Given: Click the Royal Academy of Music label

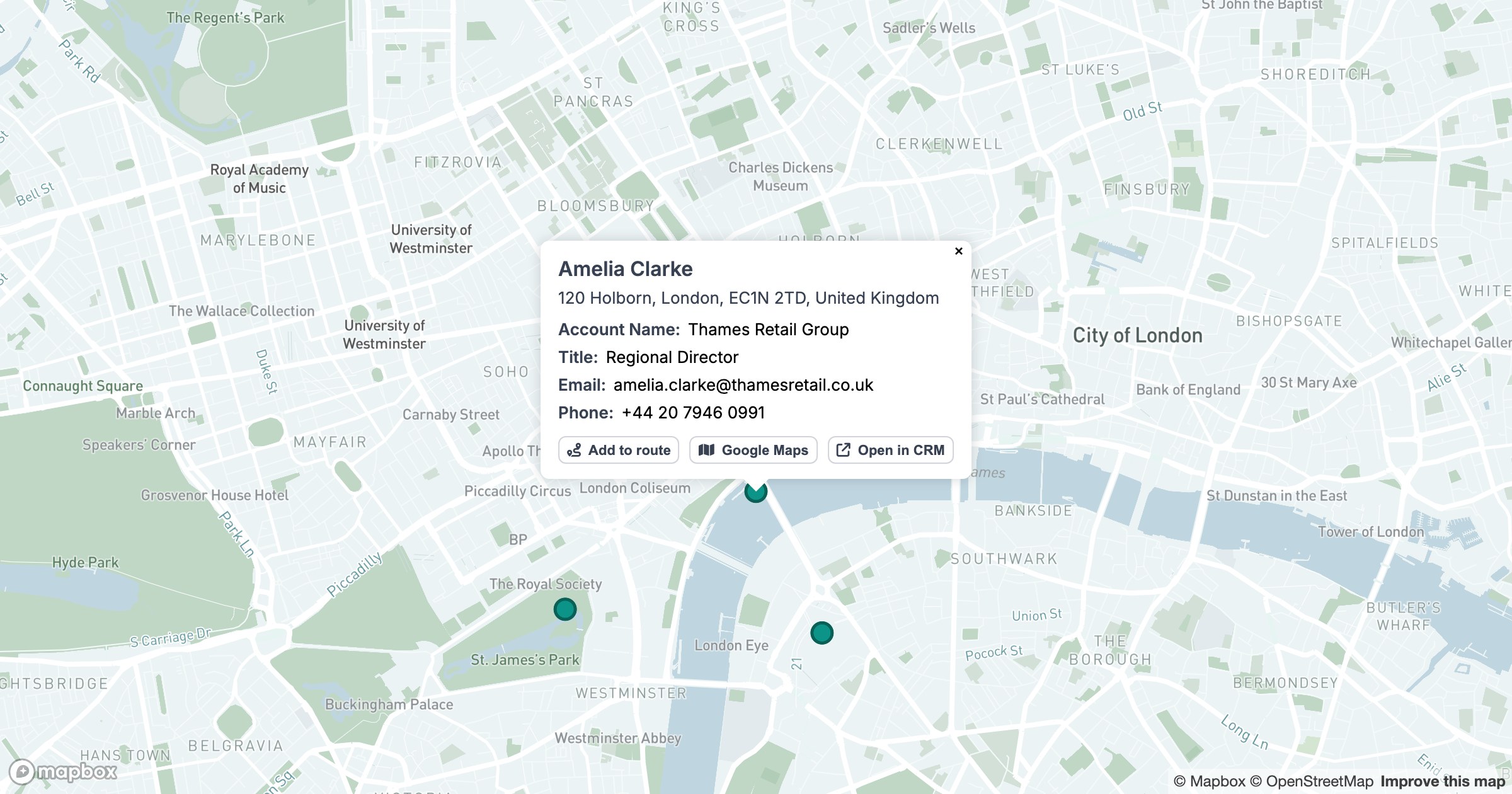Looking at the screenshot, I should tap(260, 179).
